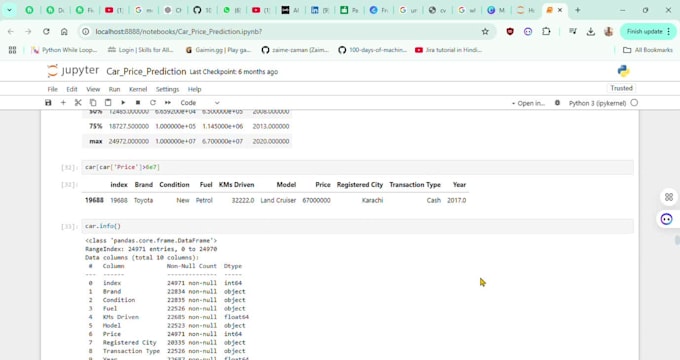Reload the current page

pos(46,32)
